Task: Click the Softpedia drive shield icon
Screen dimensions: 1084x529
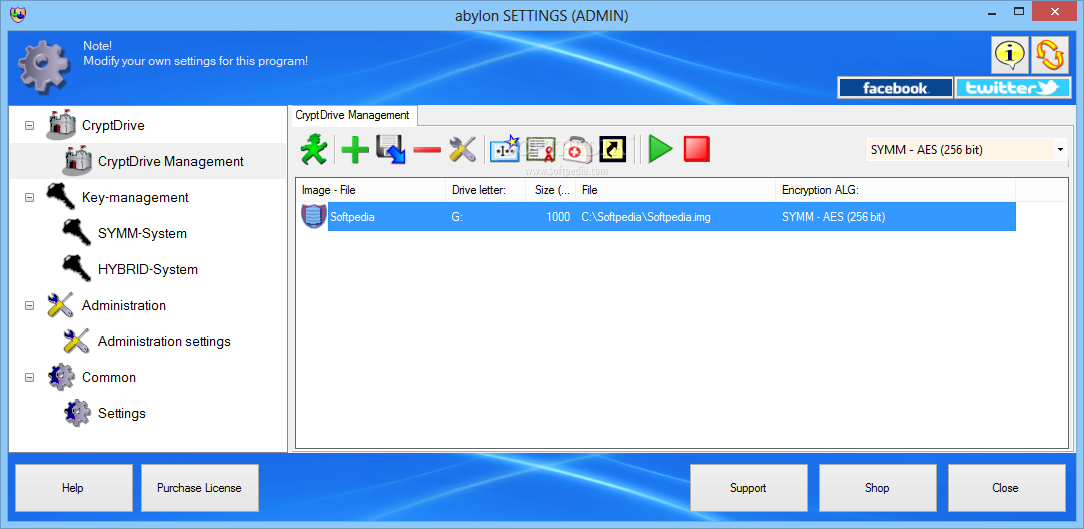Action: (x=313, y=216)
